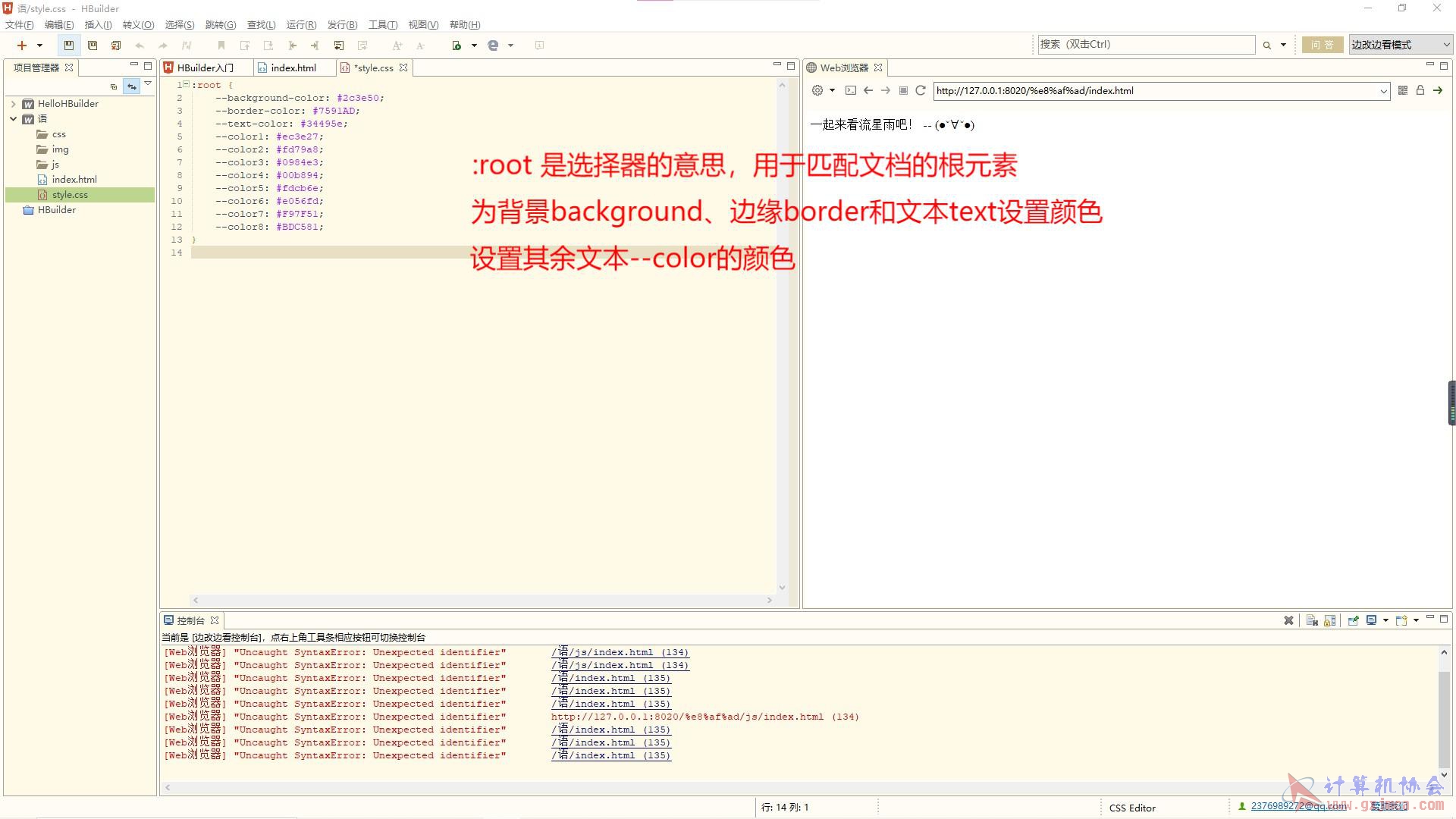Open the 编辑 menu
This screenshot has height=819, width=1456.
[x=59, y=25]
